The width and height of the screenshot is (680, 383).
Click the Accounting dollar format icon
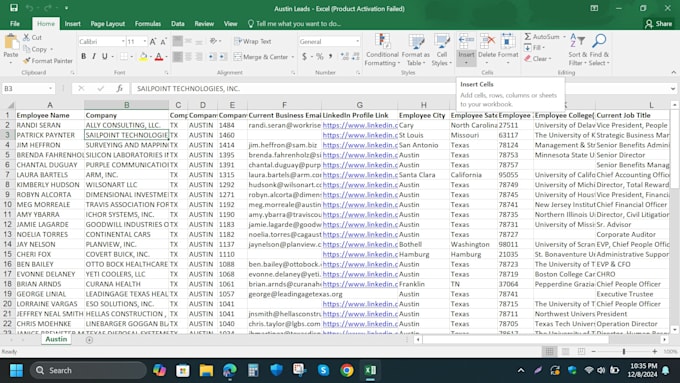click(304, 56)
